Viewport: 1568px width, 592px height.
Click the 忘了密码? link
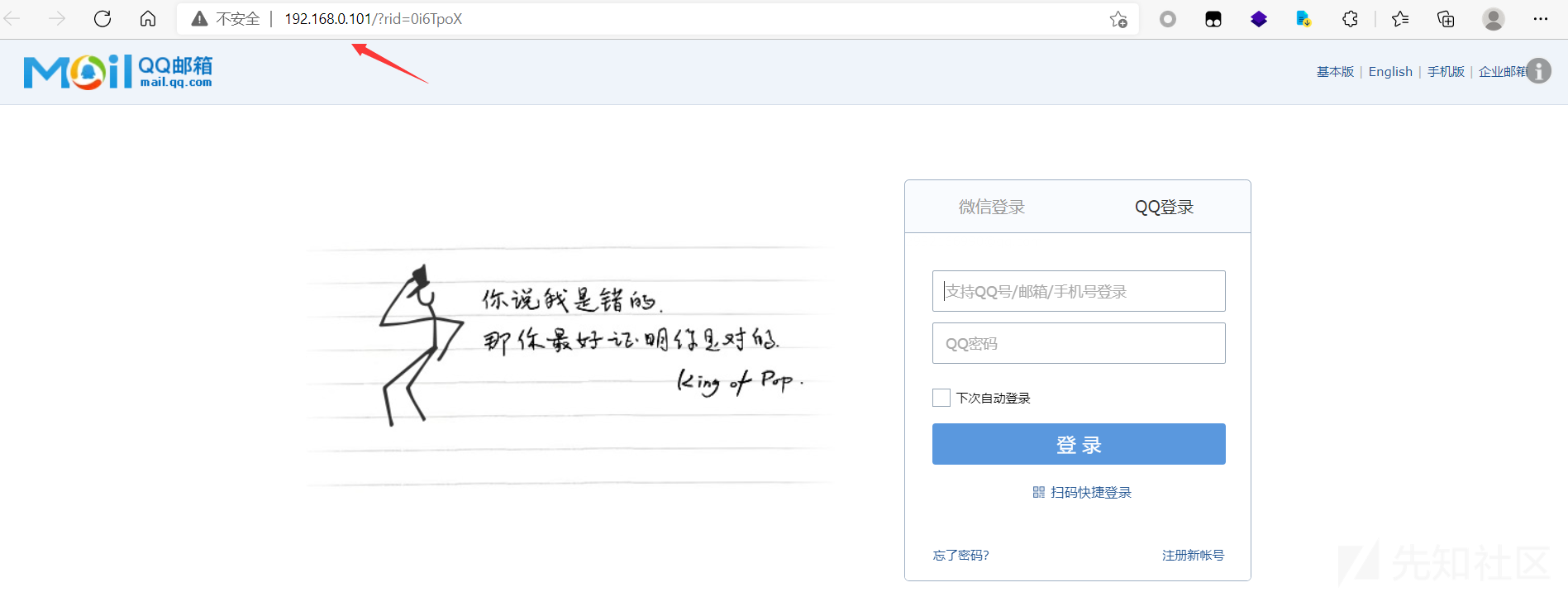click(960, 556)
